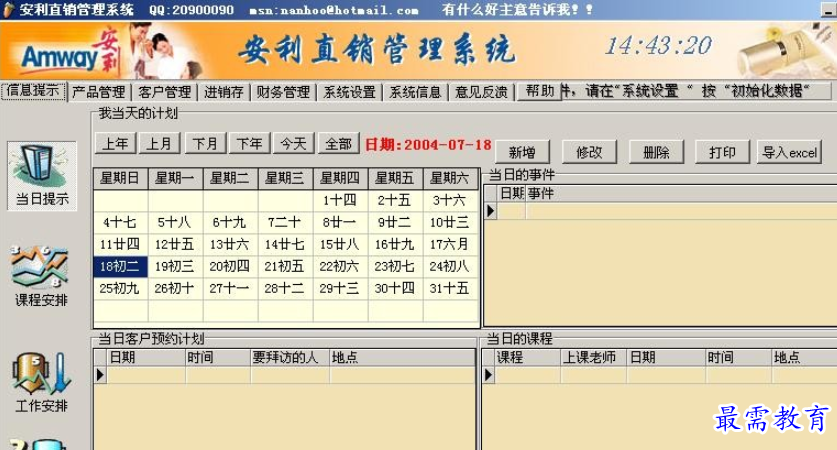This screenshot has height=450, width=837.
Task: Remove the event with 删除 button
Action: pyautogui.click(x=656, y=153)
